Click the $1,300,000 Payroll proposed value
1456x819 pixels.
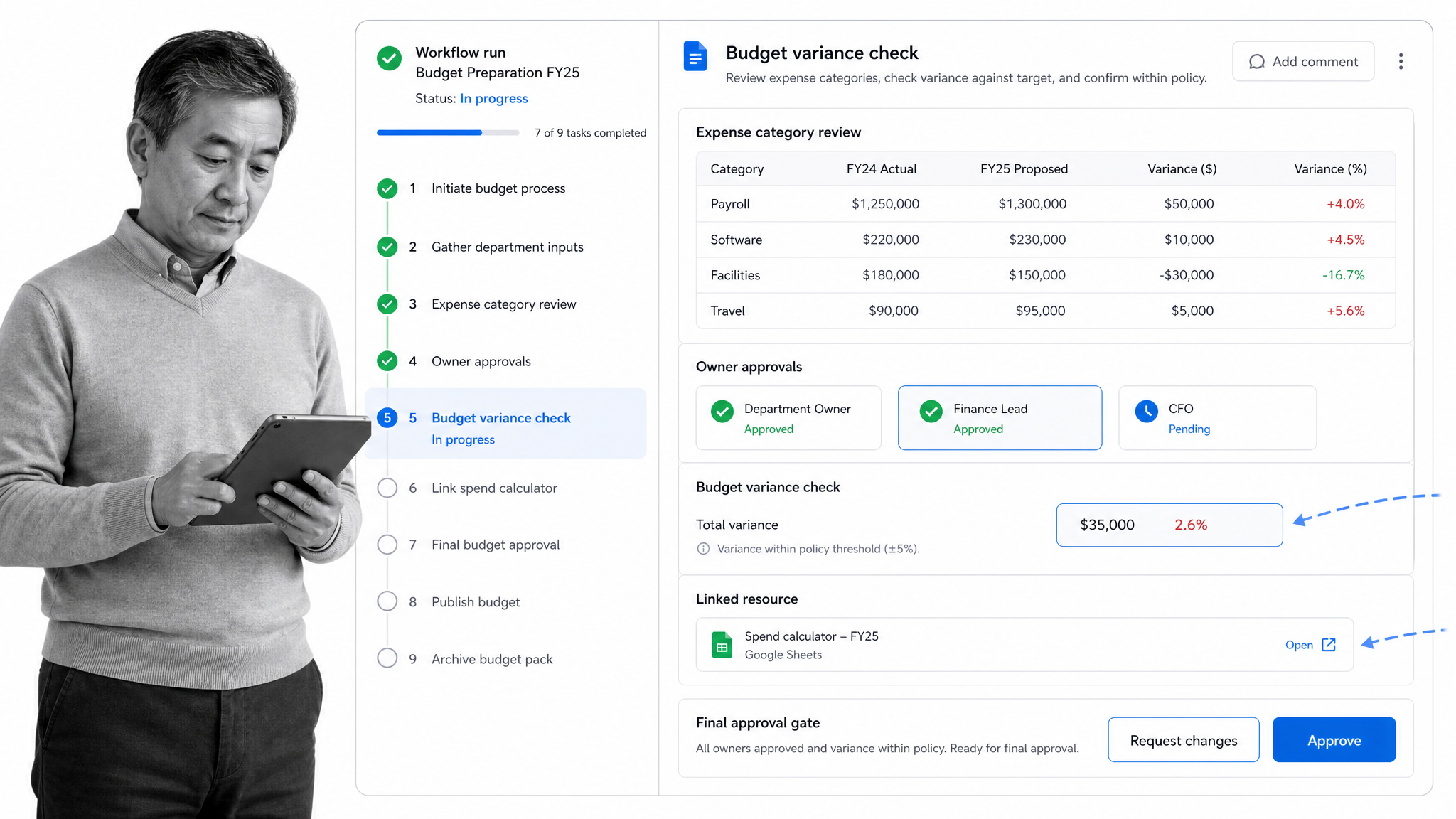click(x=1032, y=204)
